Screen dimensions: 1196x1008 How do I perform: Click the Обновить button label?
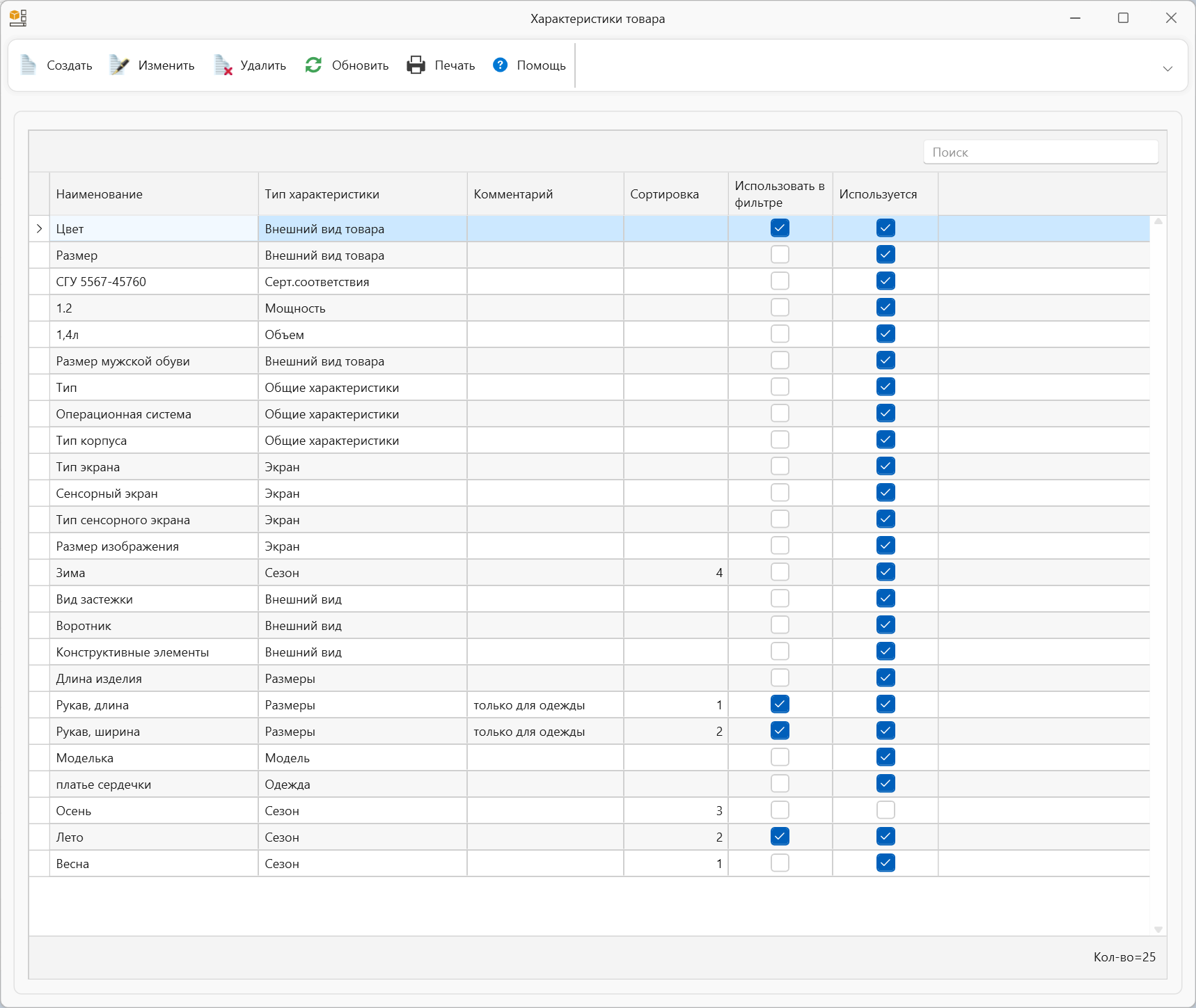(x=360, y=65)
